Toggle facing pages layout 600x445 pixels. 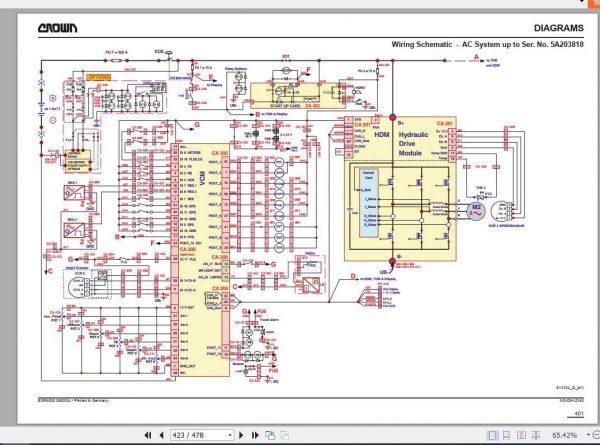coord(521,435)
